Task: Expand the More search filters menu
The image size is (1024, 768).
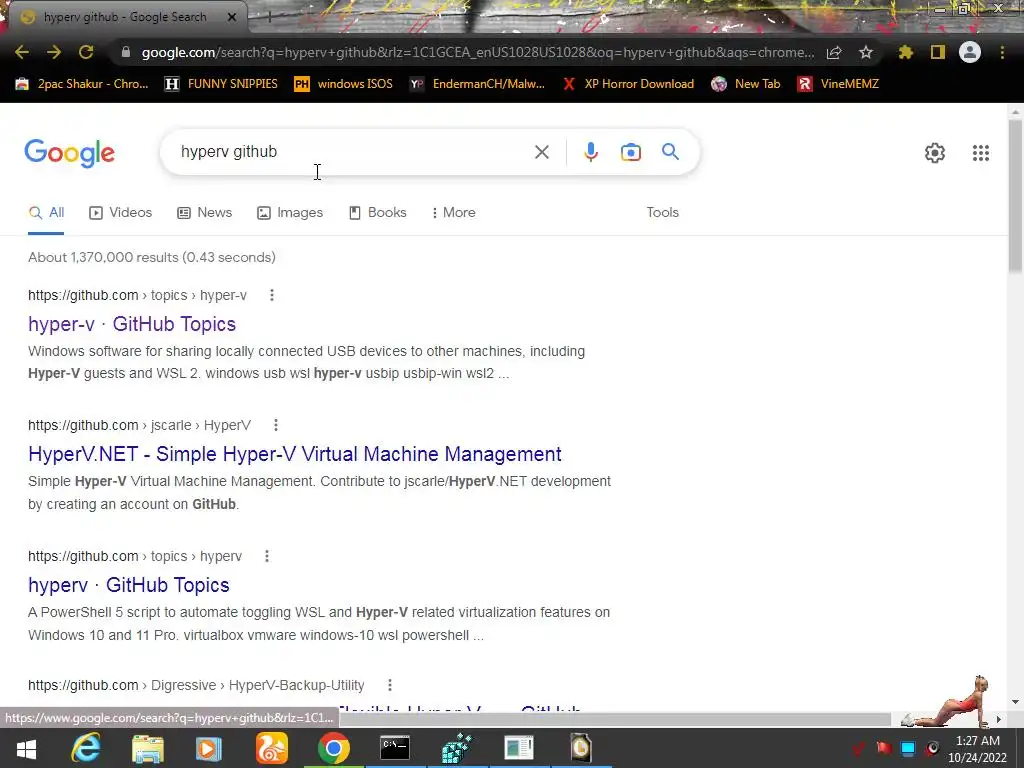Action: [x=453, y=212]
